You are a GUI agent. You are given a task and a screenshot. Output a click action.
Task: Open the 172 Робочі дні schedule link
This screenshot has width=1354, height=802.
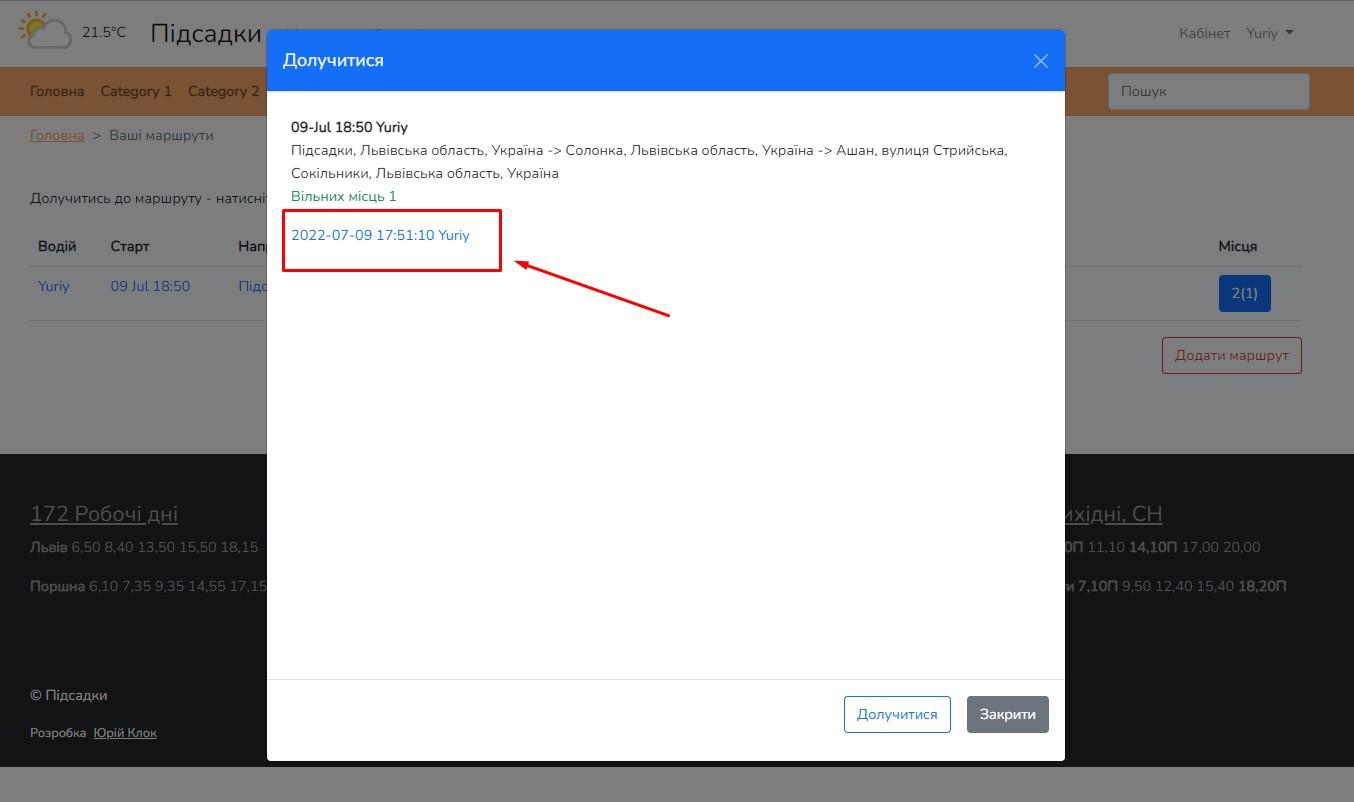click(104, 514)
